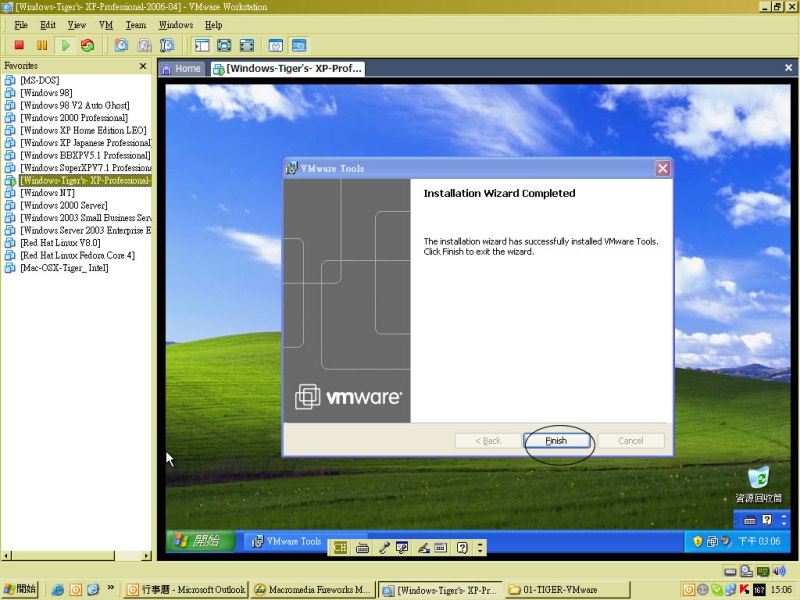The image size is (800, 600).
Task: Click the red Power Off toolbar button
Action: tap(19, 45)
